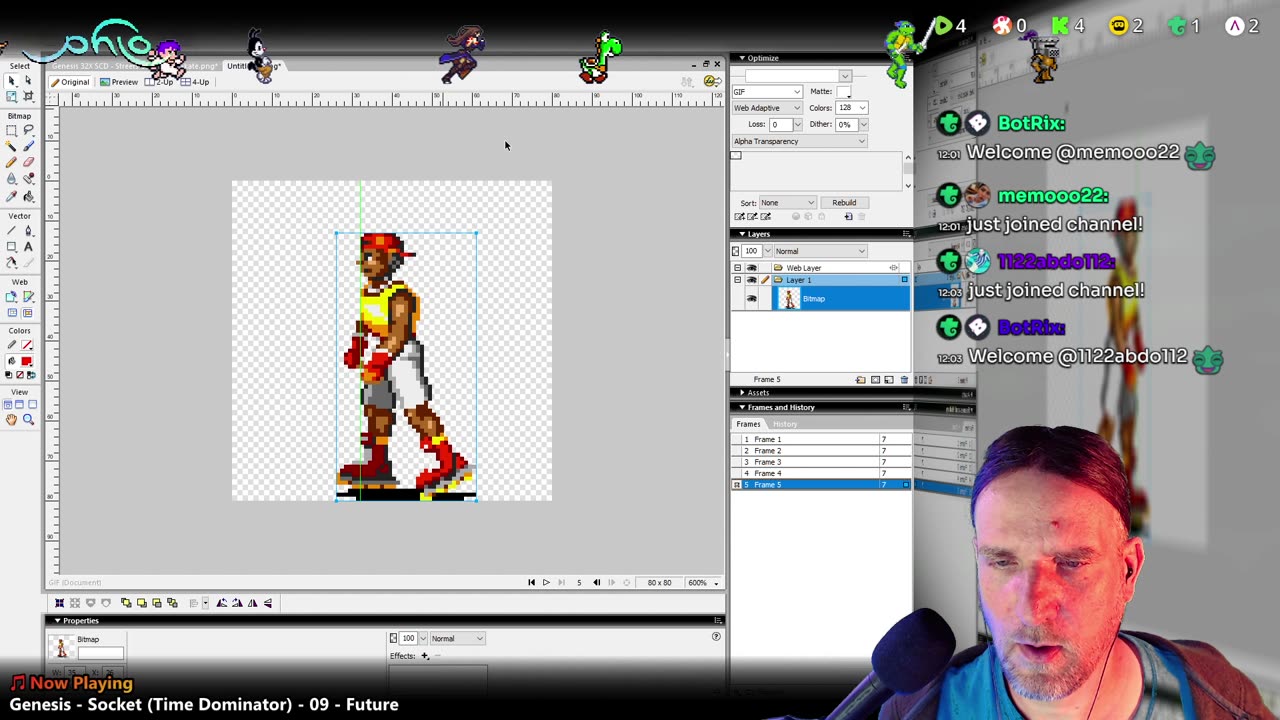Collapse the Frames and History panel
The width and height of the screenshot is (1280, 720).
coord(741,407)
